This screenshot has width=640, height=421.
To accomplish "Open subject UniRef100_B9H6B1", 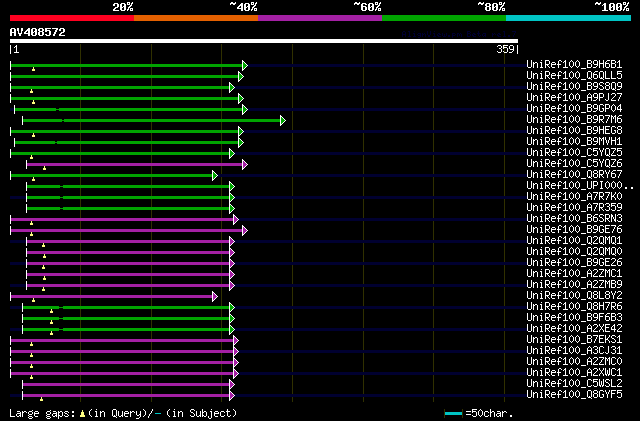I will pyautogui.click(x=574, y=64).
